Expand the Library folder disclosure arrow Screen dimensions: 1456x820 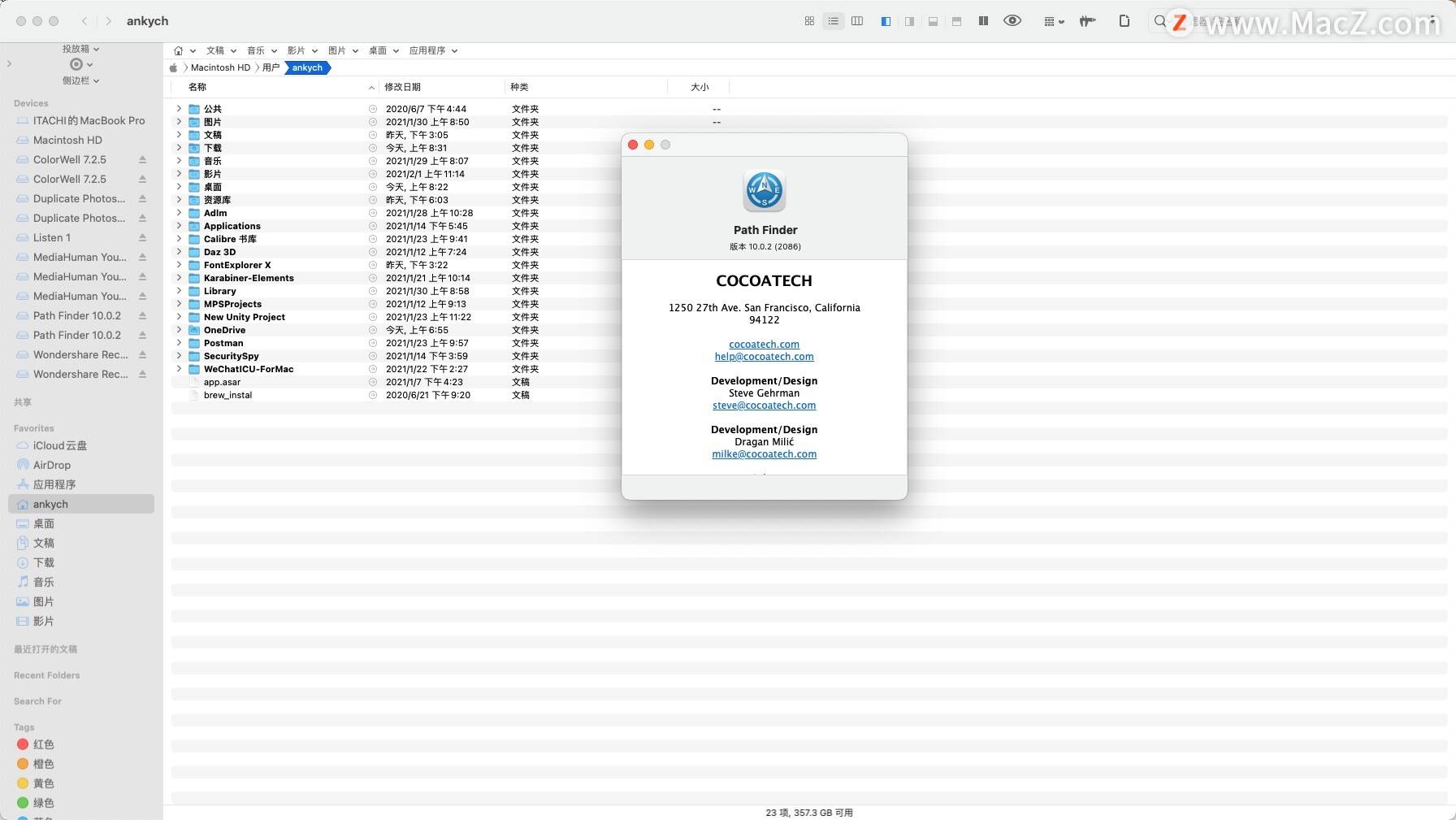[179, 291]
